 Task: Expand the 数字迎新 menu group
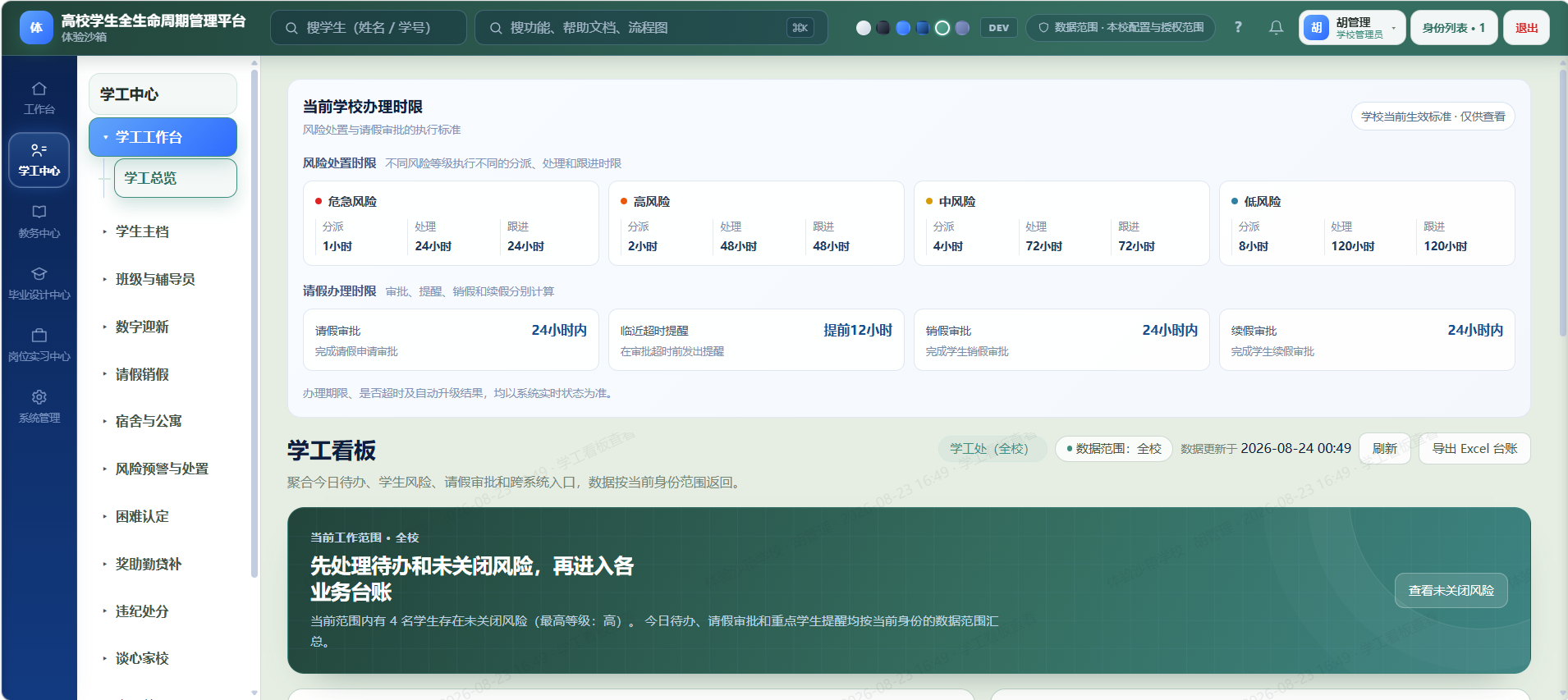163,327
